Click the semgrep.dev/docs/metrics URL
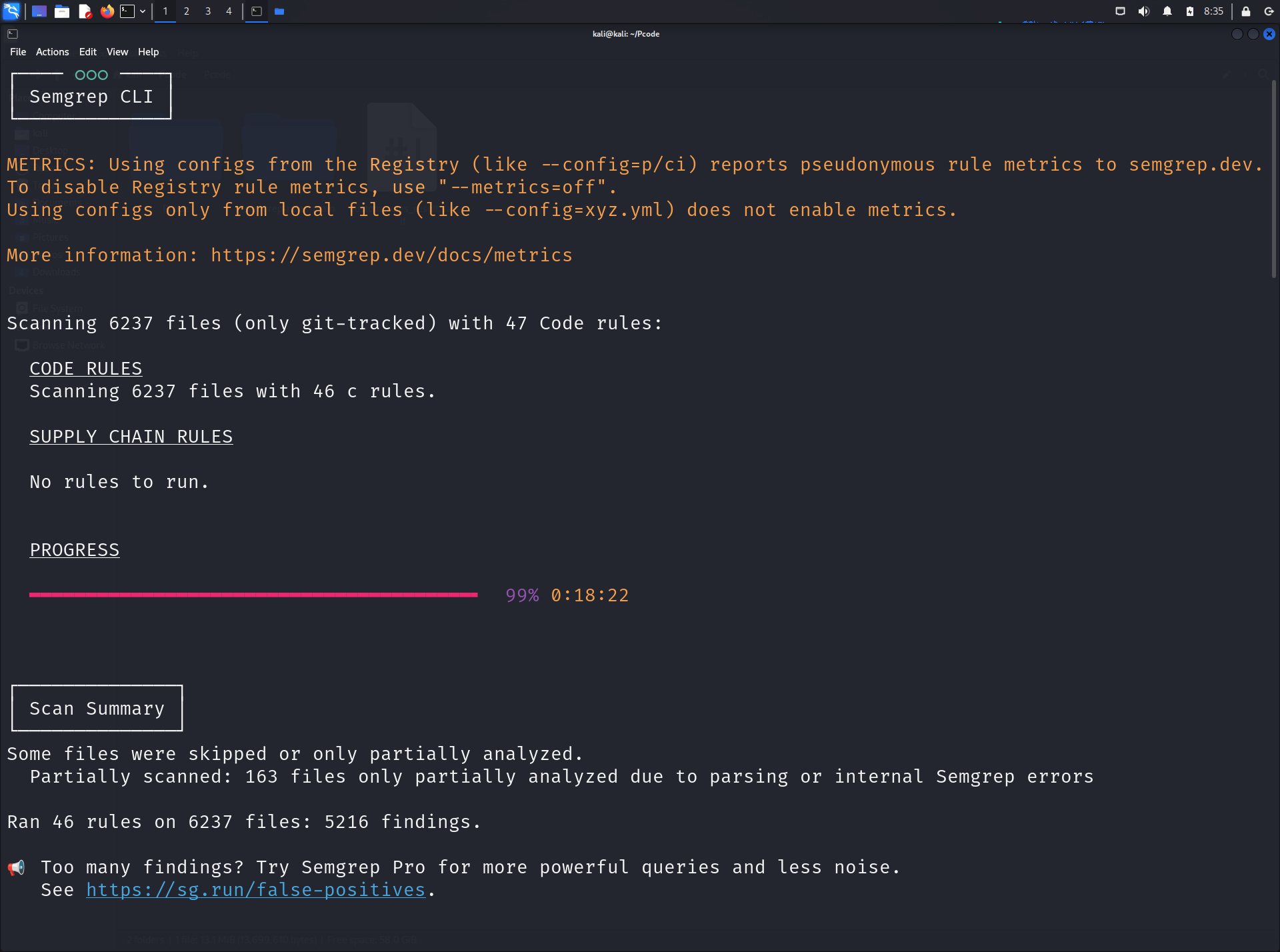Viewport: 1280px width, 952px height. pos(391,255)
